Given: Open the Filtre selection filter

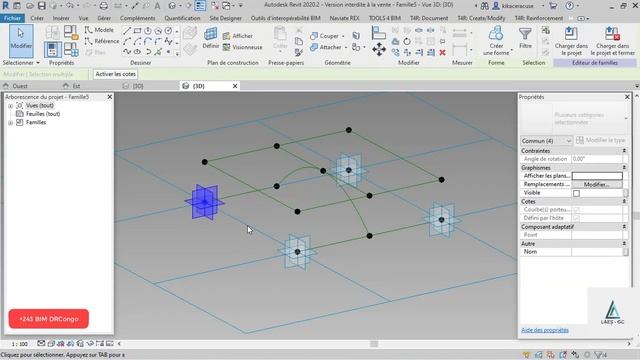Looking at the screenshot, I should coord(525,38).
